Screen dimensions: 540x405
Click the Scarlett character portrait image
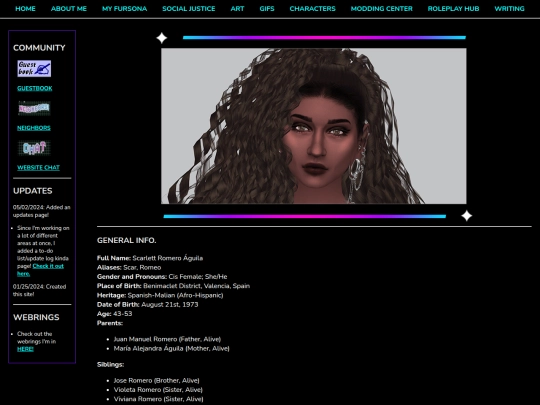314,126
